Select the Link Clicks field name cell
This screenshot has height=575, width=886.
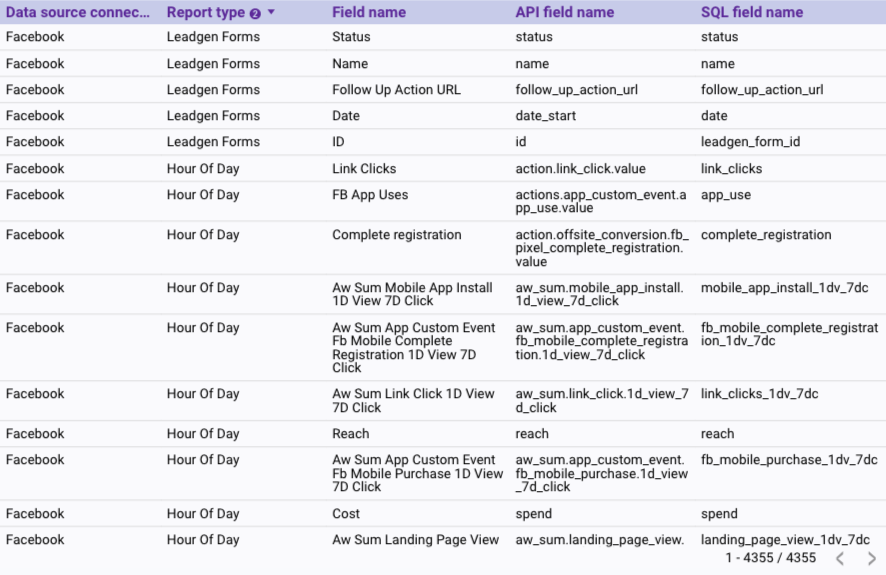(x=364, y=169)
